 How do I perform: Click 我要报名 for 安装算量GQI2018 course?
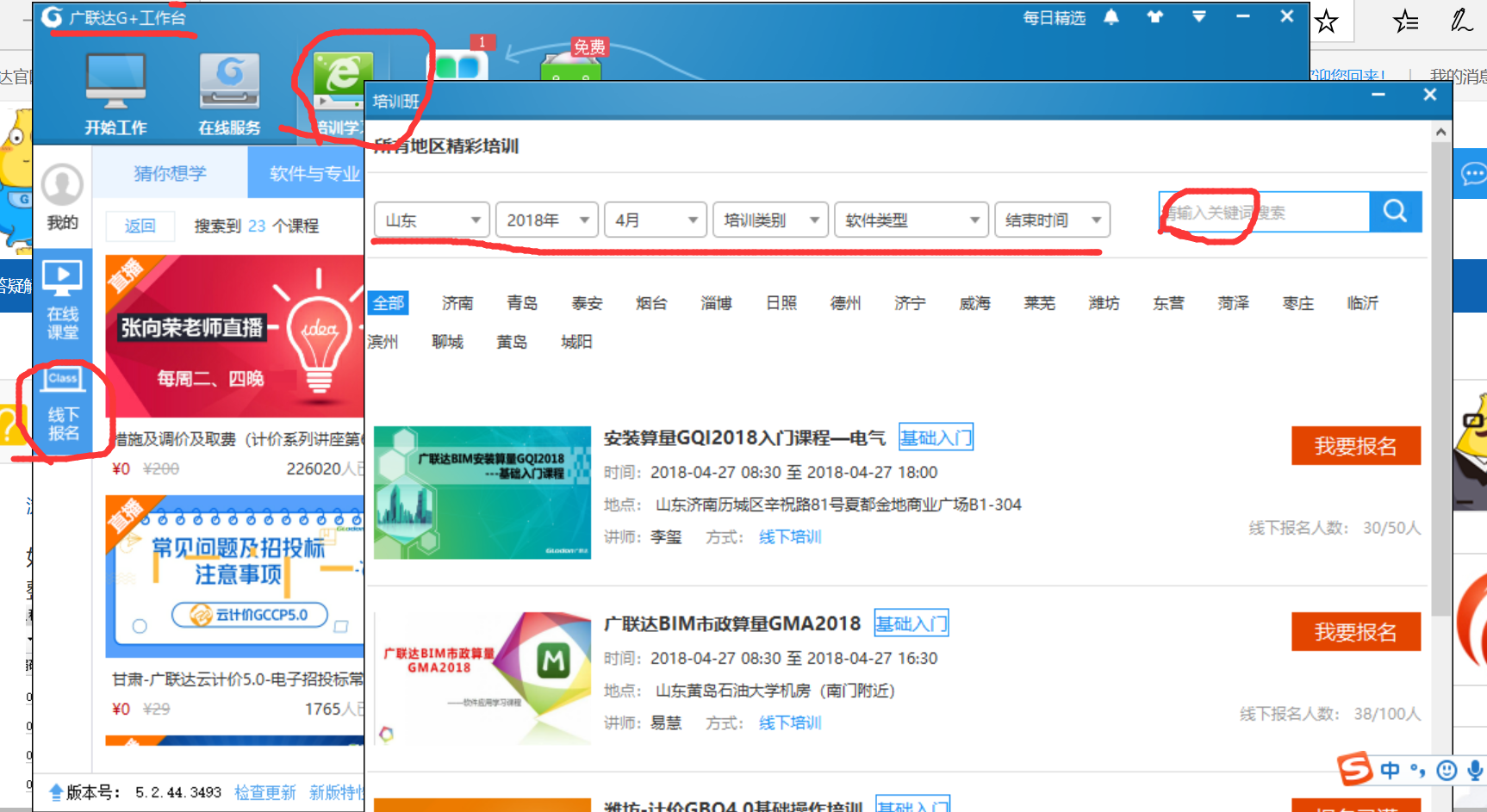tap(1356, 445)
